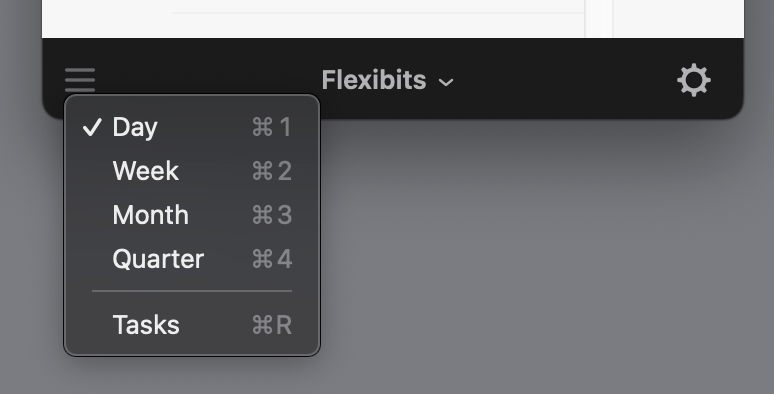Viewport: 774px width, 394px height.
Task: Open the hamburger view menu icon
Action: pos(80,80)
